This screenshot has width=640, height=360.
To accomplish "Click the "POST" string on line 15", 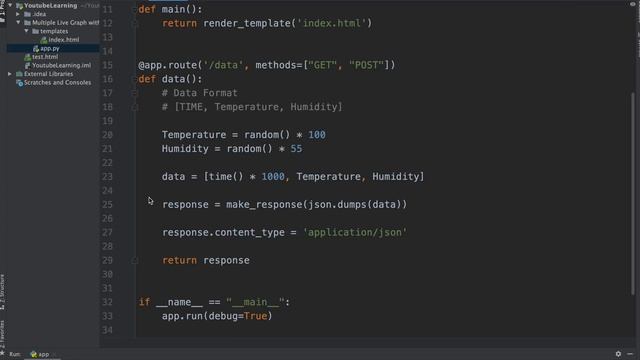I will pyautogui.click(x=367, y=65).
